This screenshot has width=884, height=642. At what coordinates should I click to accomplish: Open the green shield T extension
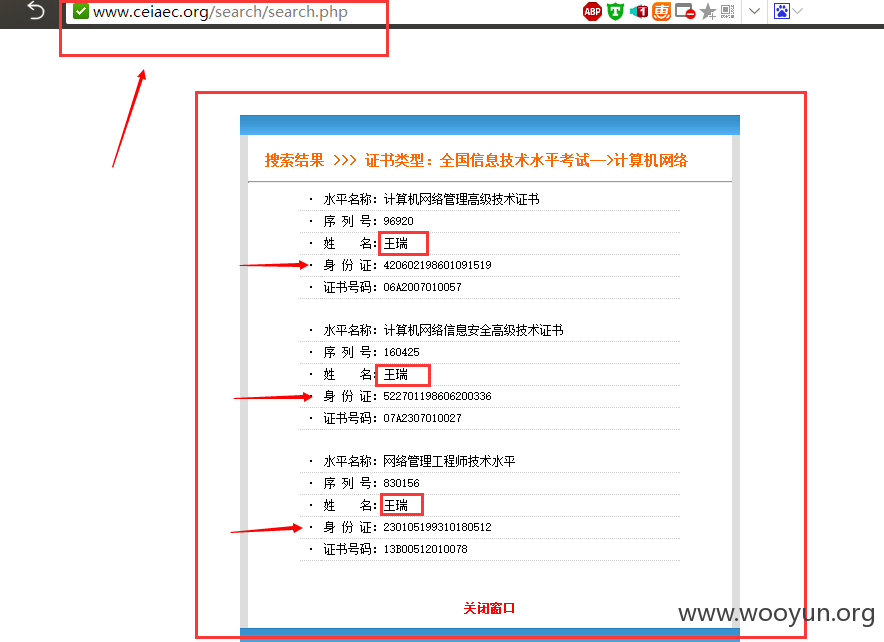point(615,11)
